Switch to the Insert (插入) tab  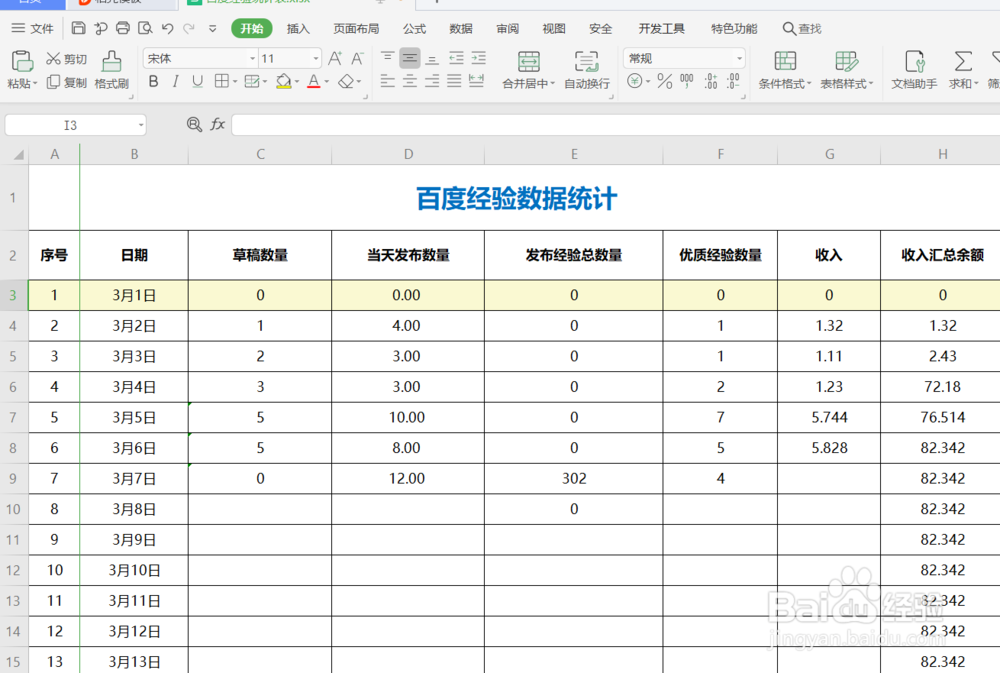tap(298, 29)
